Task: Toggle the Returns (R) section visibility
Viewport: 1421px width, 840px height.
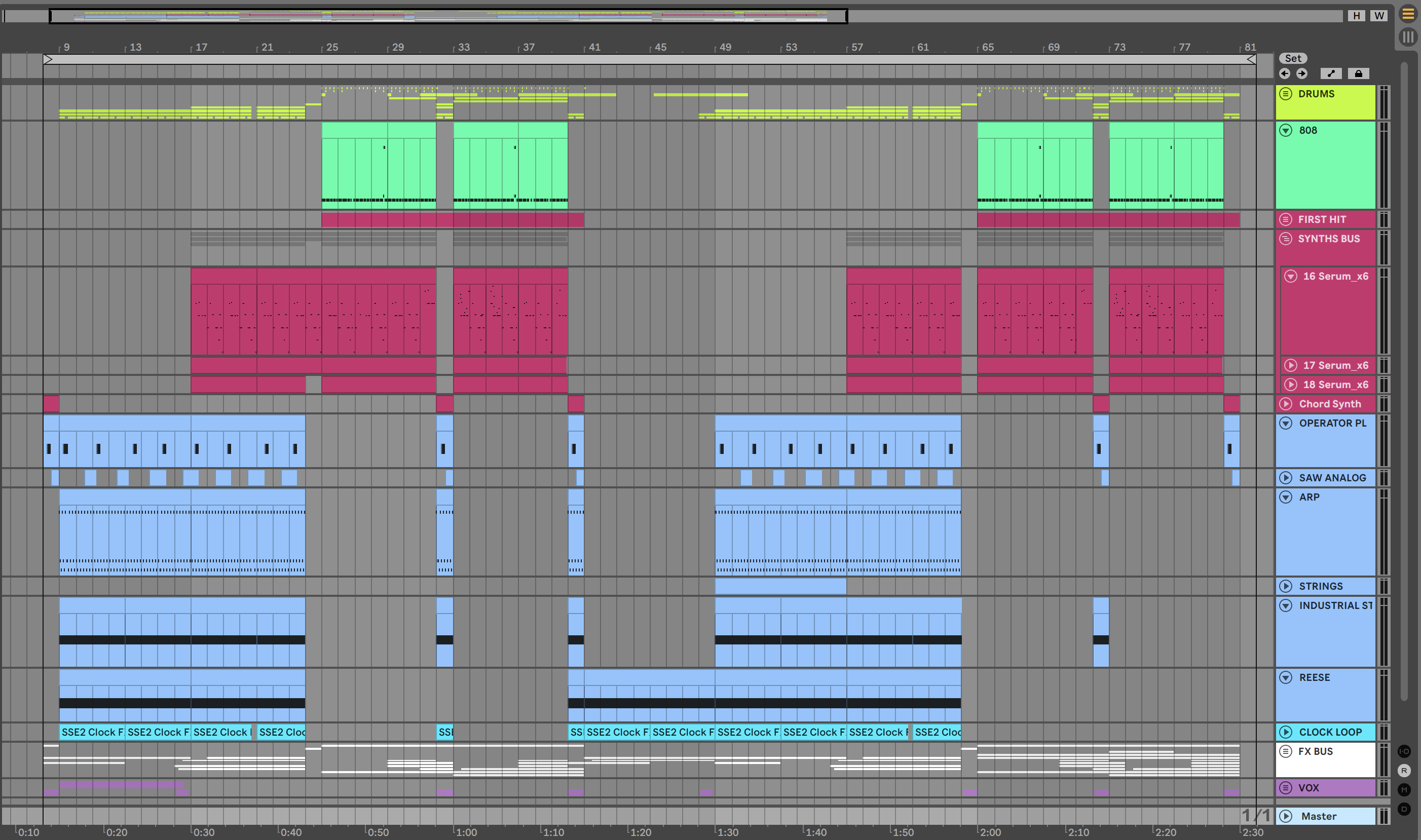Action: 1404,771
